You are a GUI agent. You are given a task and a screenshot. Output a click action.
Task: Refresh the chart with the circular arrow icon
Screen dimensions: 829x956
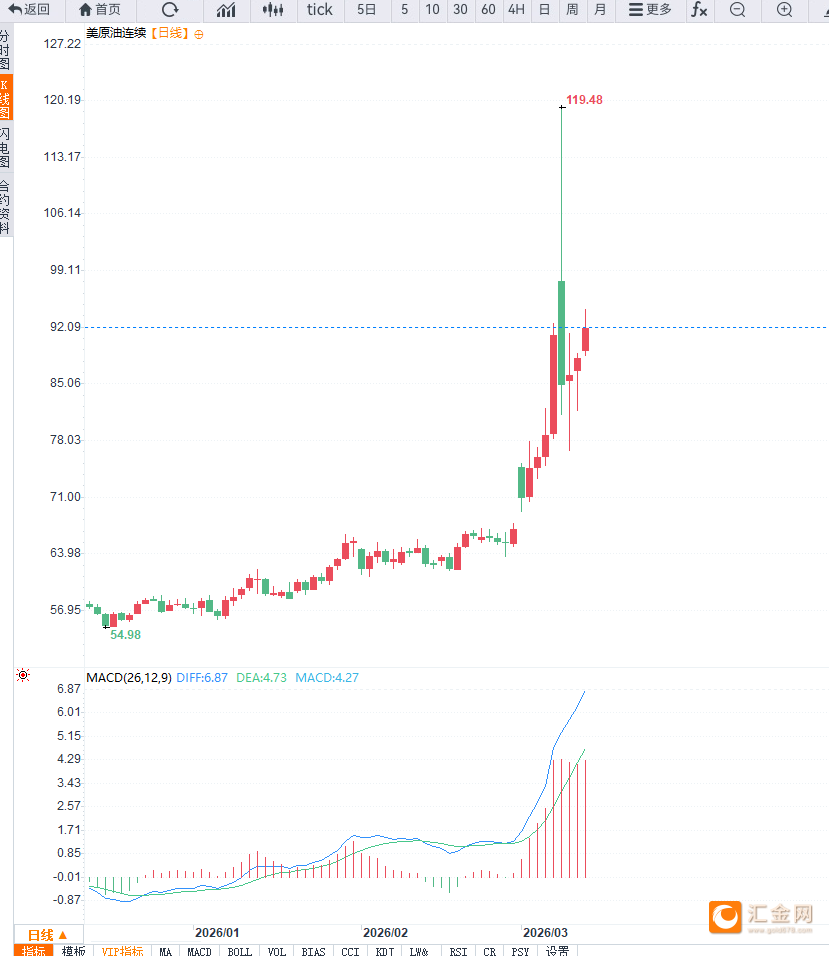pos(170,10)
